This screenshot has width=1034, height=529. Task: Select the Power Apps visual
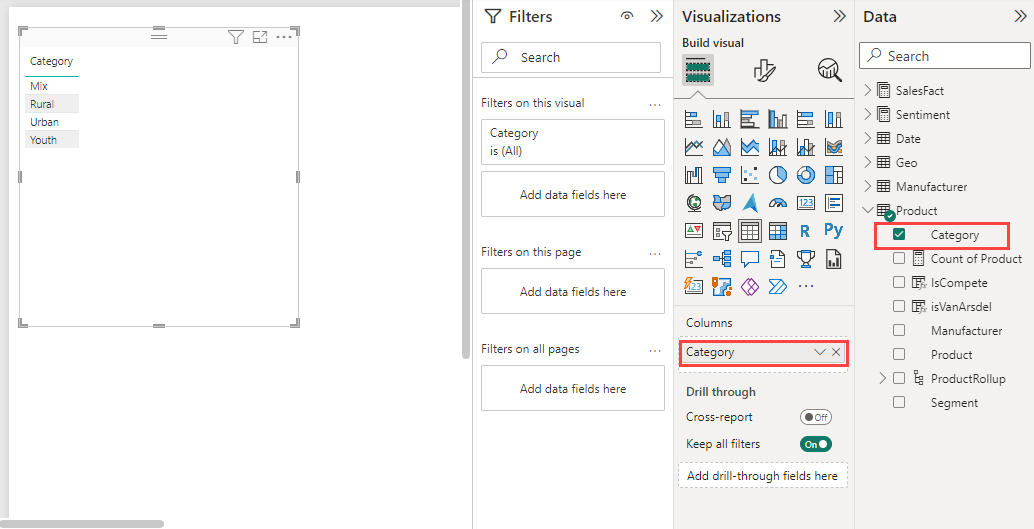(x=750, y=286)
